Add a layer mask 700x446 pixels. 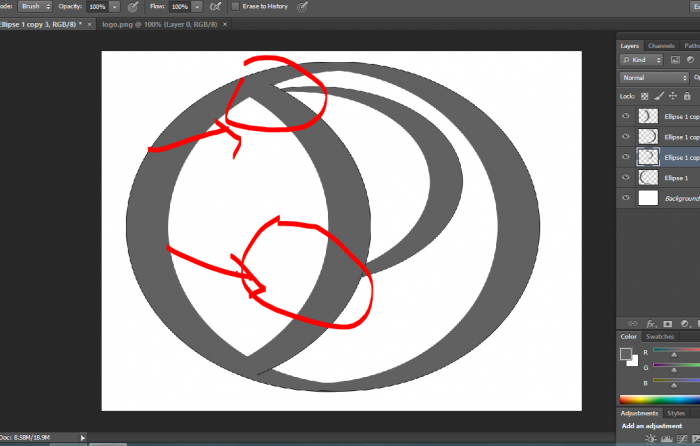(x=667, y=324)
